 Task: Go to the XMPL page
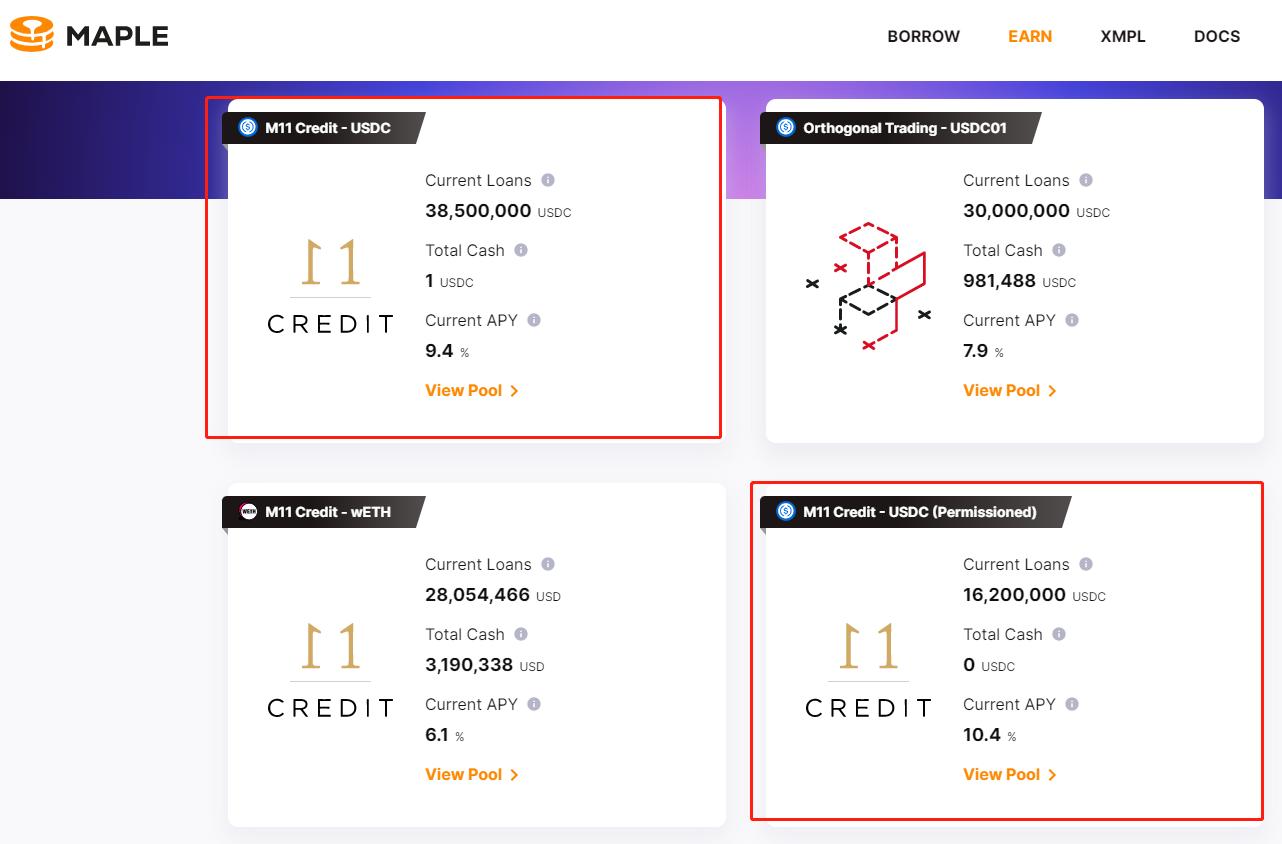tap(1123, 36)
